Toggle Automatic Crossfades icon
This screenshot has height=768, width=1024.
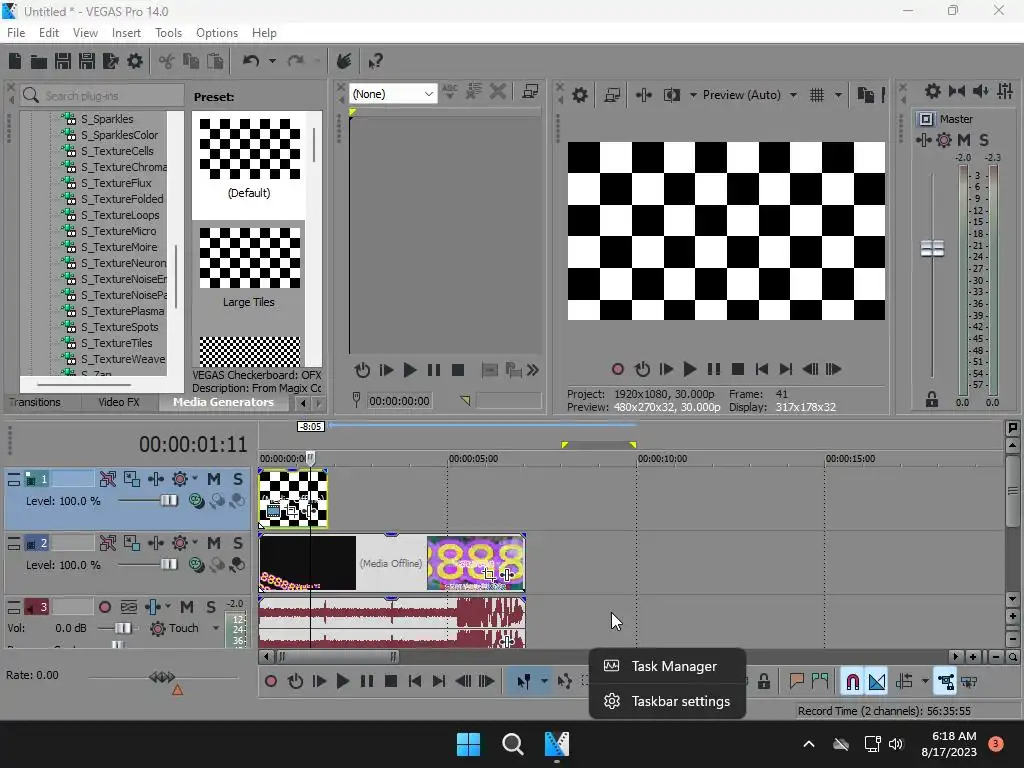(x=876, y=682)
